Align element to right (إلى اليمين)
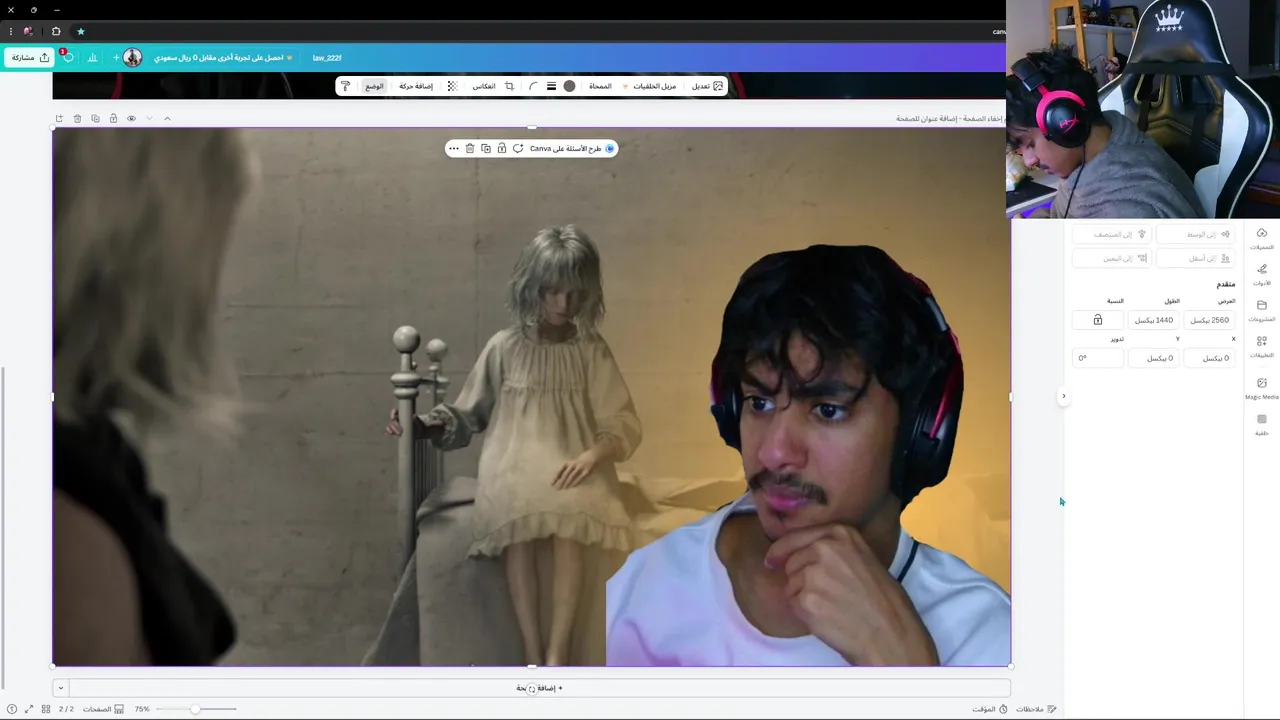Image resolution: width=1280 pixels, height=720 pixels. click(1112, 258)
